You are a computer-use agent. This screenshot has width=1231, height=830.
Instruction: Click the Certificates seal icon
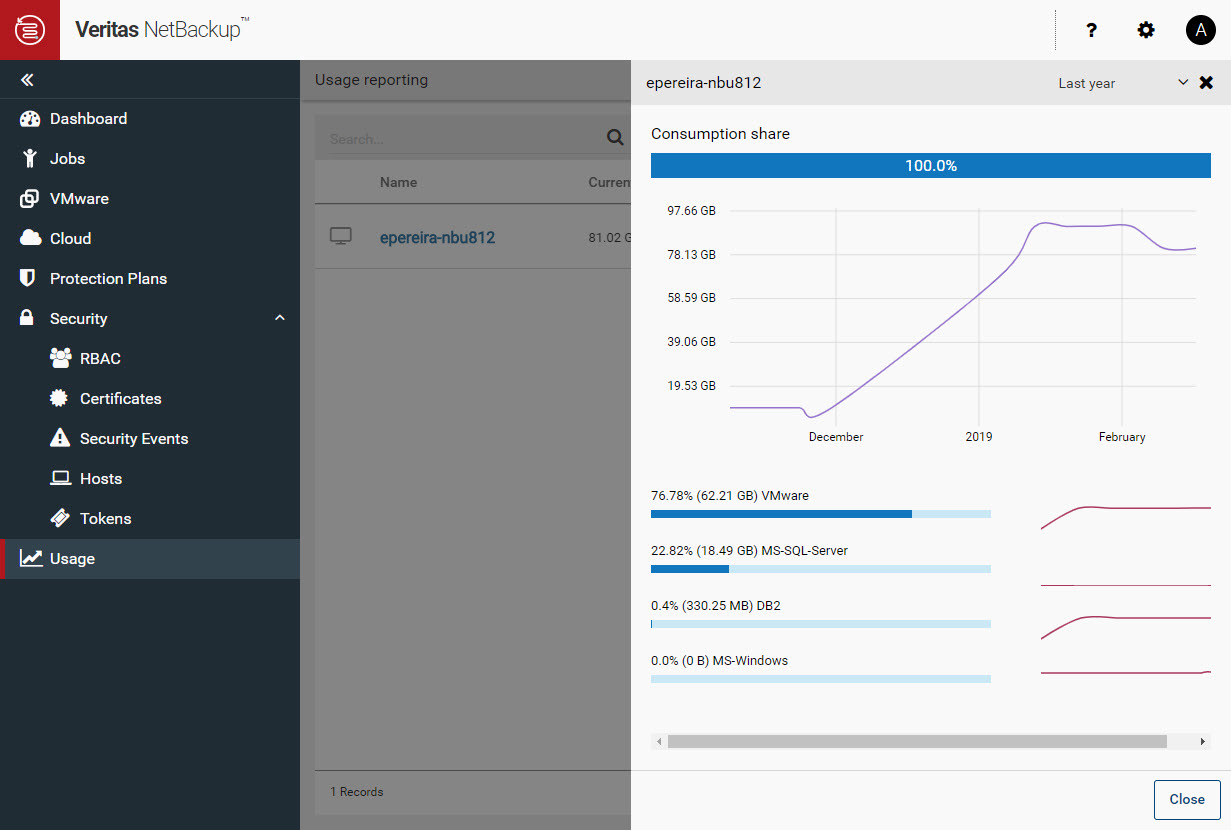click(60, 398)
